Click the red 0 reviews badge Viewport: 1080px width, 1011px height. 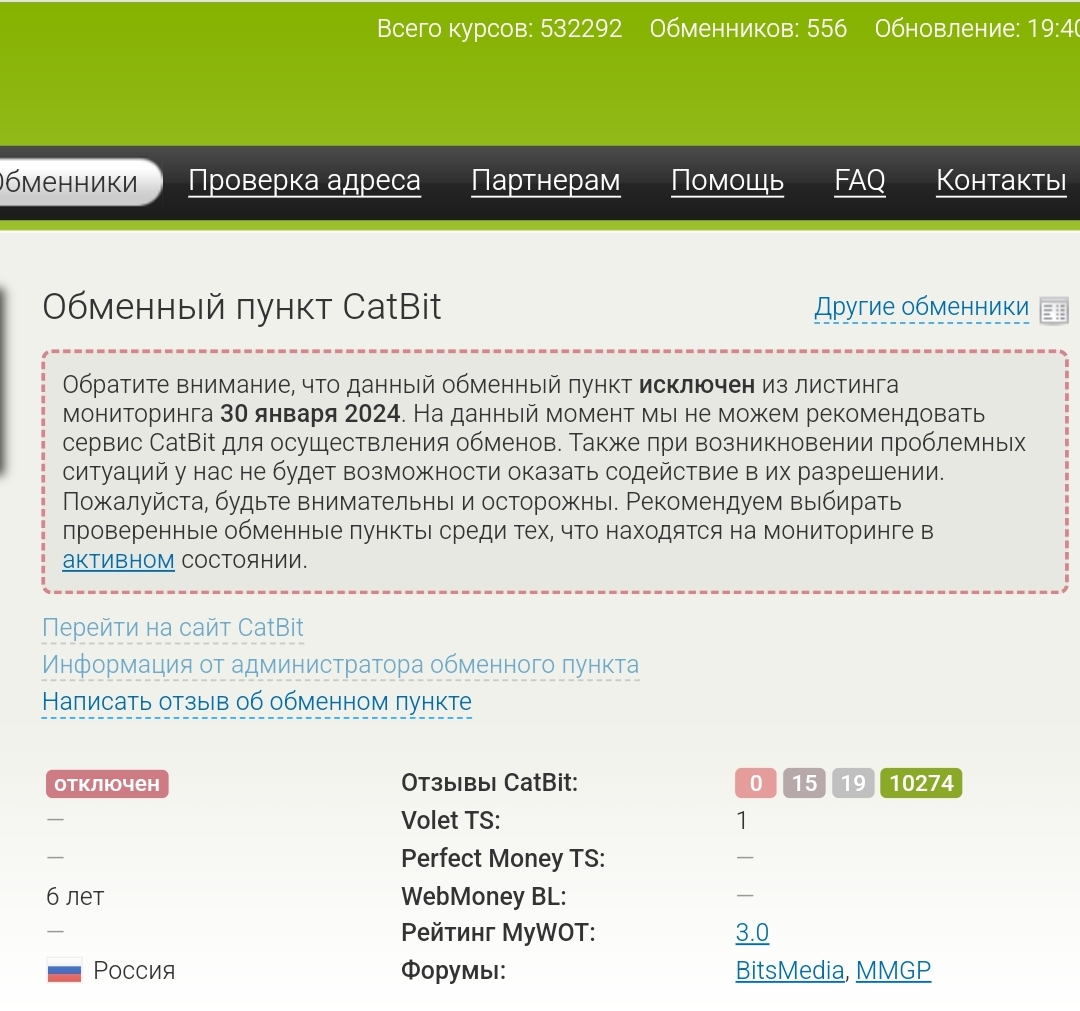click(756, 783)
